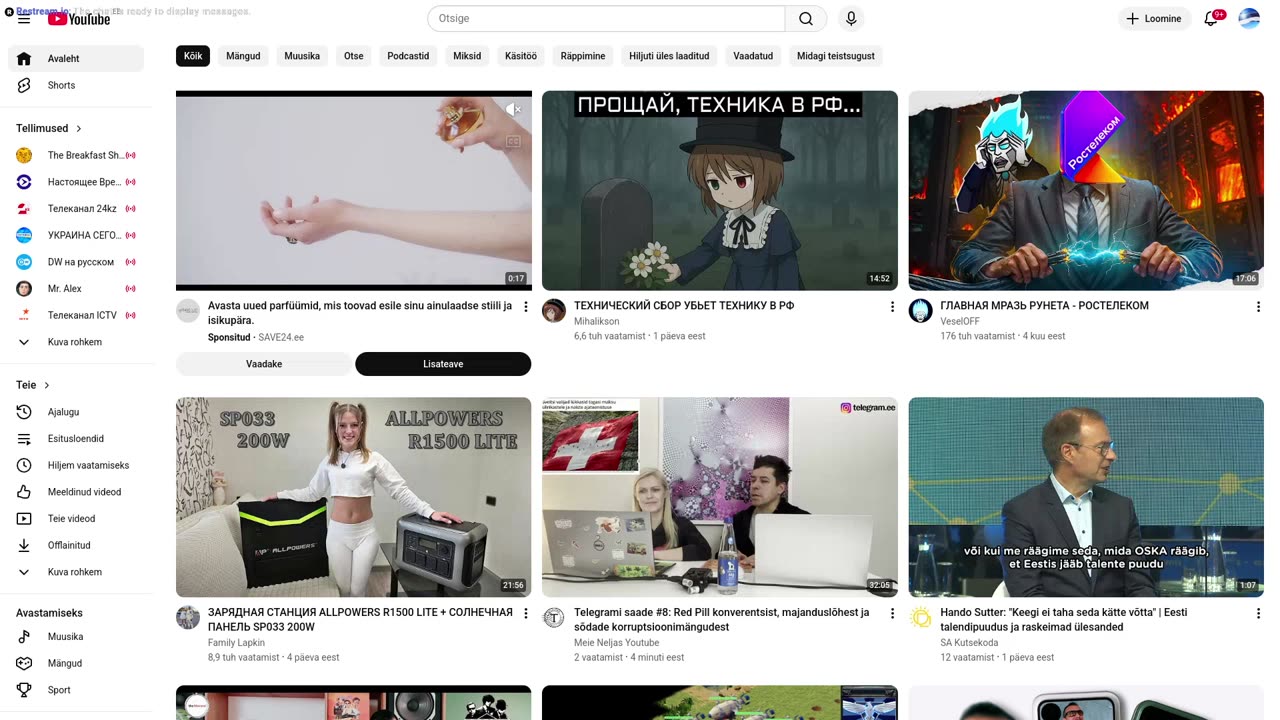The height and width of the screenshot is (720, 1280).
Task: Open Mr. Alex channel subscription
Action: point(76,289)
